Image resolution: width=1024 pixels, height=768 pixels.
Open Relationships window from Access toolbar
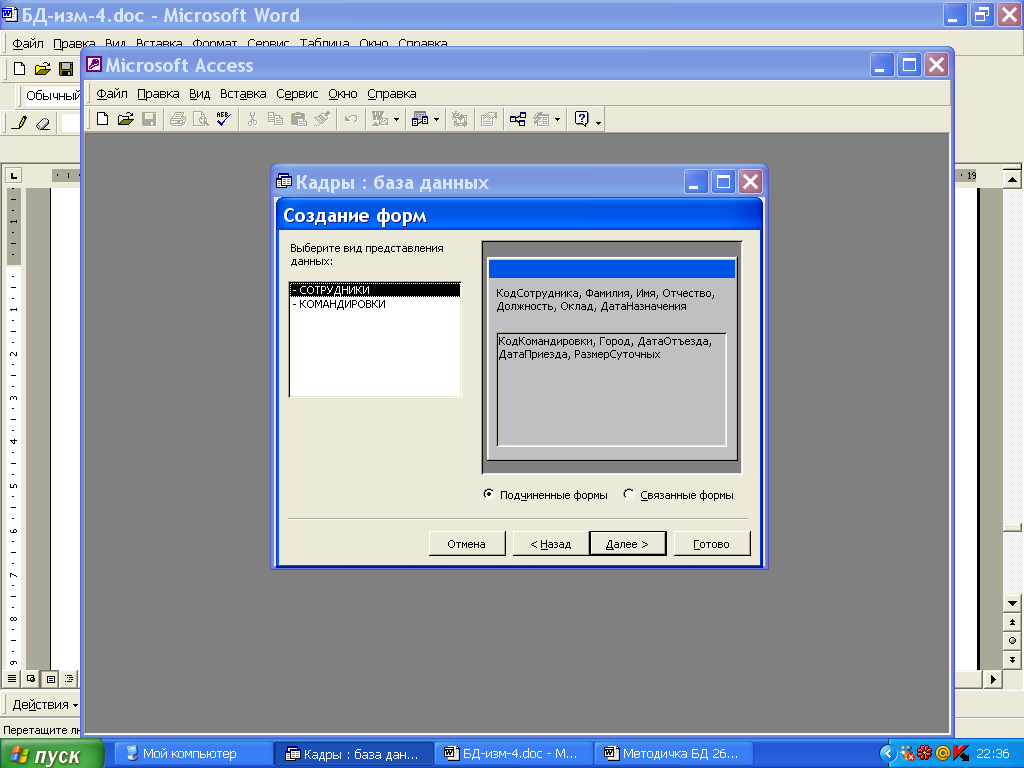click(518, 119)
